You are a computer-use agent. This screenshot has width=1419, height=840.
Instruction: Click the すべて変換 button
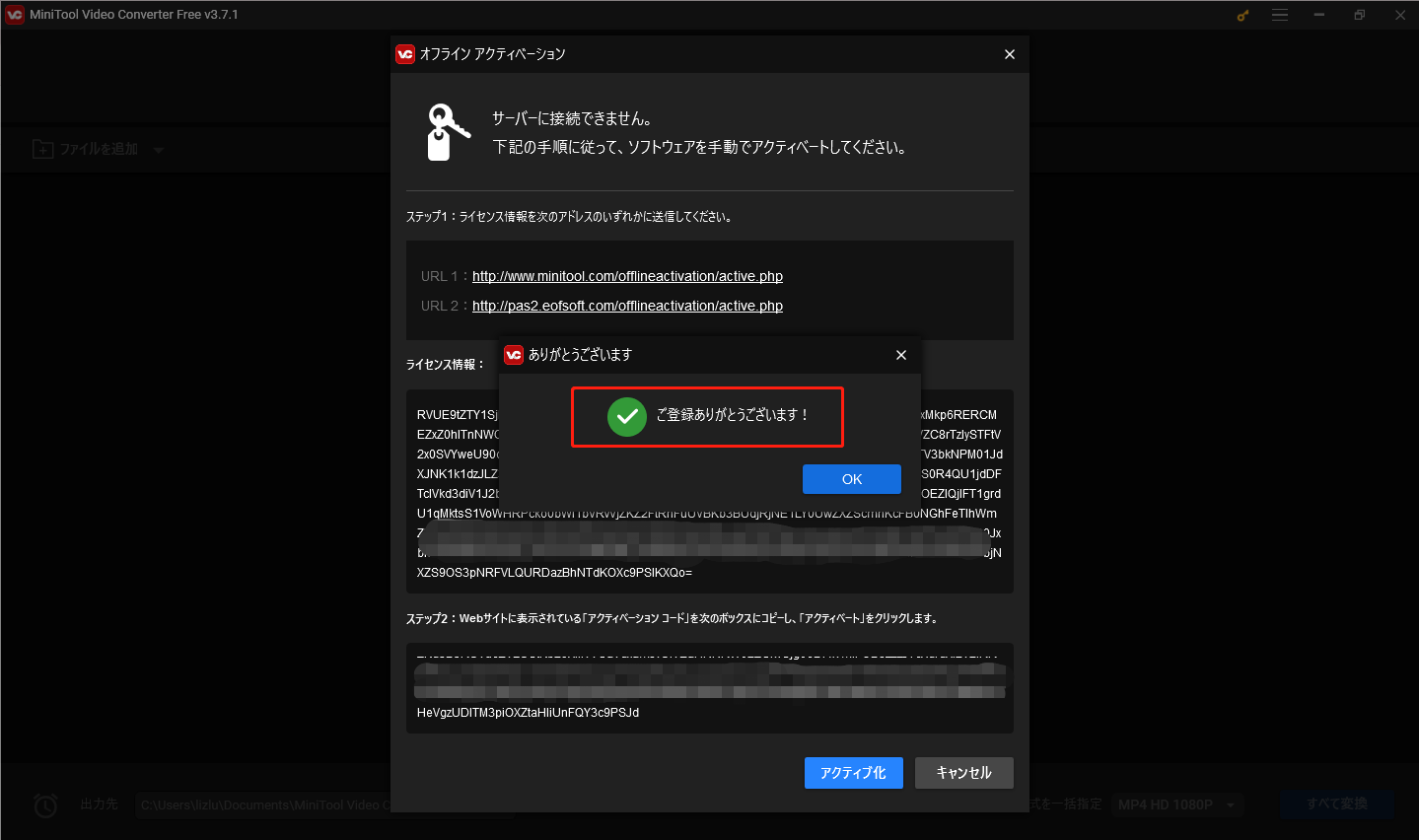tap(1337, 805)
